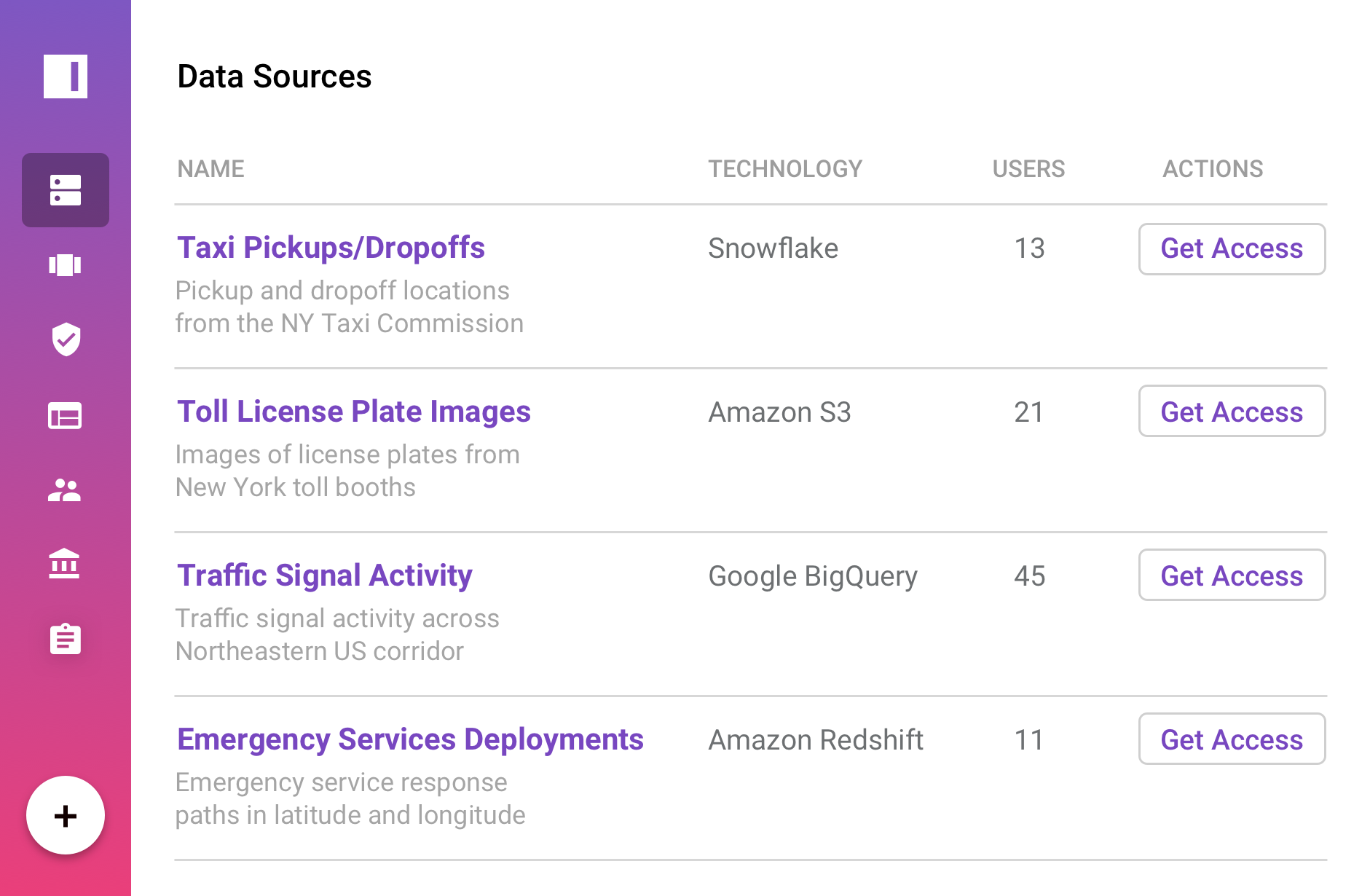This screenshot has width=1370, height=896.
Task: Request access for Traffic Signal Activity
Action: click(x=1232, y=575)
